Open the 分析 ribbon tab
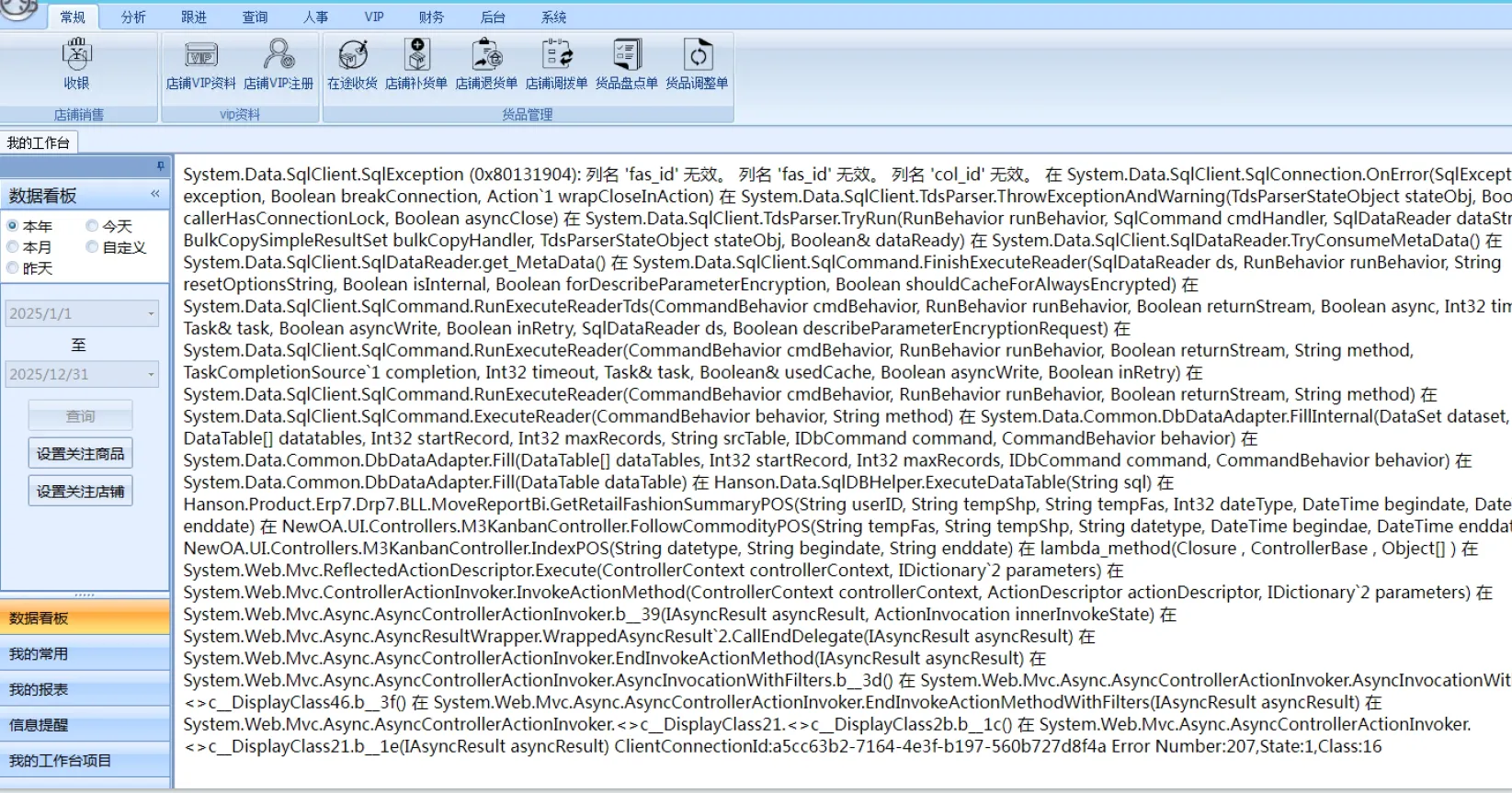The width and height of the screenshot is (1512, 793). tap(133, 17)
